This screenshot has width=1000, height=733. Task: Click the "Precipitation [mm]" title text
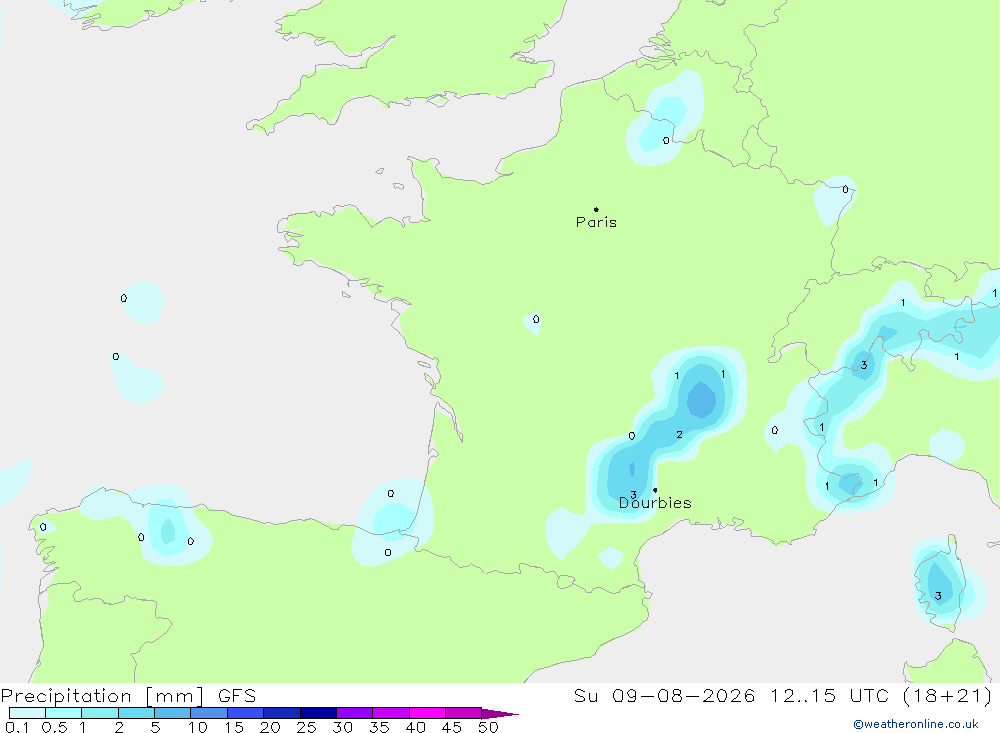(103, 696)
